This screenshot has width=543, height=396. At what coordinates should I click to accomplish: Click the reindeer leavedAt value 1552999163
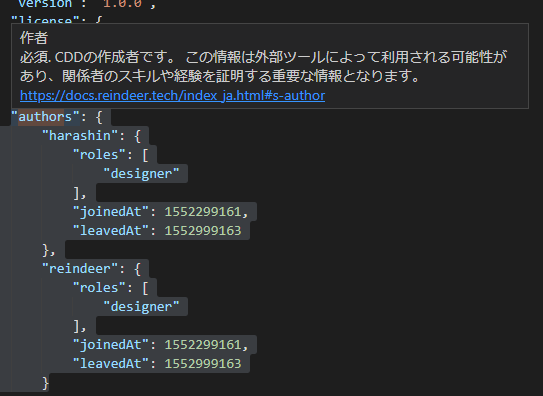[x=203, y=364]
